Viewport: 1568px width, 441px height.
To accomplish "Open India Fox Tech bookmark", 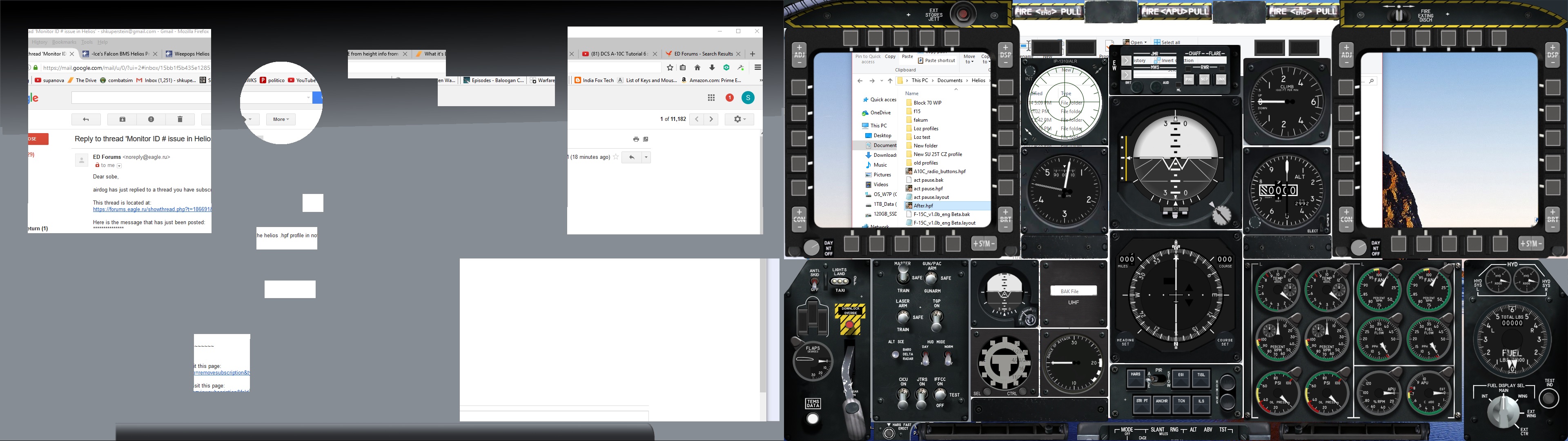I will 594,80.
